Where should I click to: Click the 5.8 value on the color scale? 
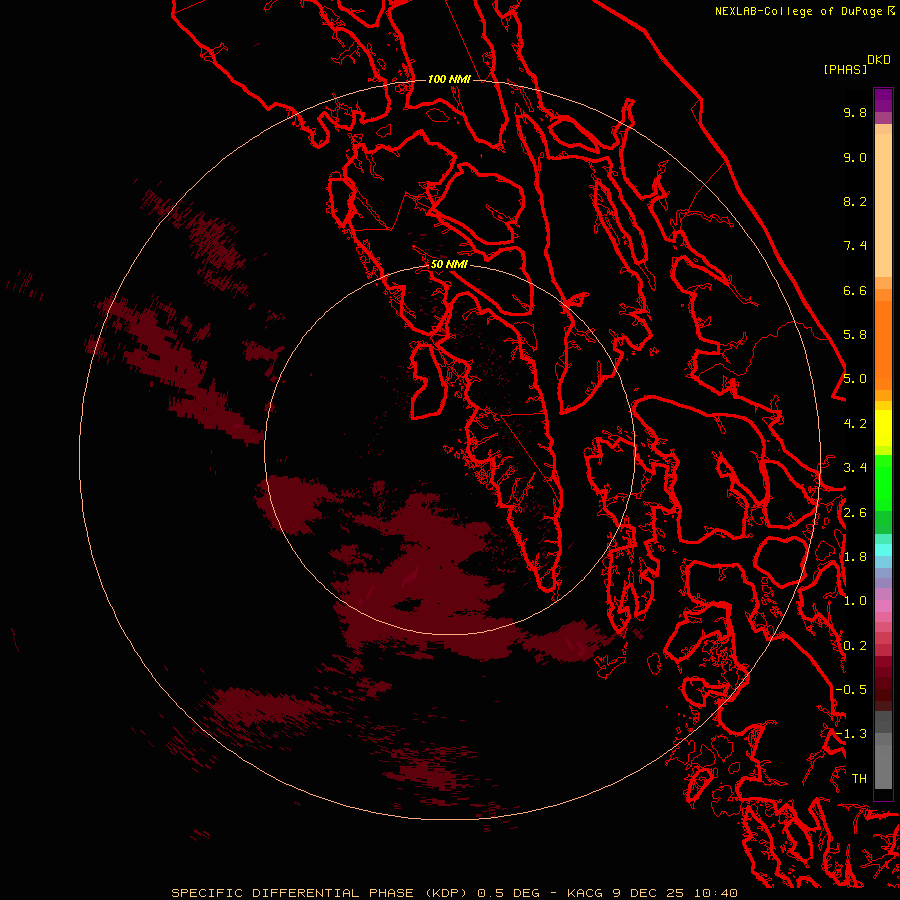click(855, 335)
